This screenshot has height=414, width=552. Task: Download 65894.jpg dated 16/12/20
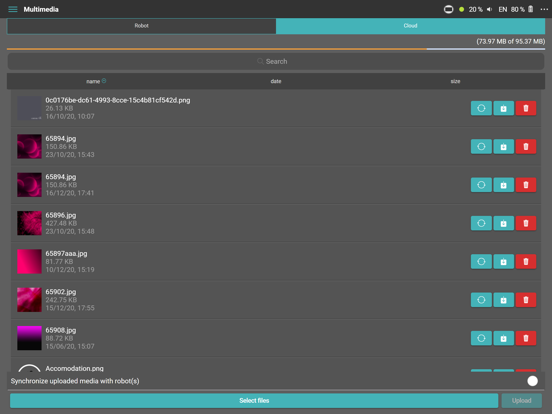click(503, 185)
